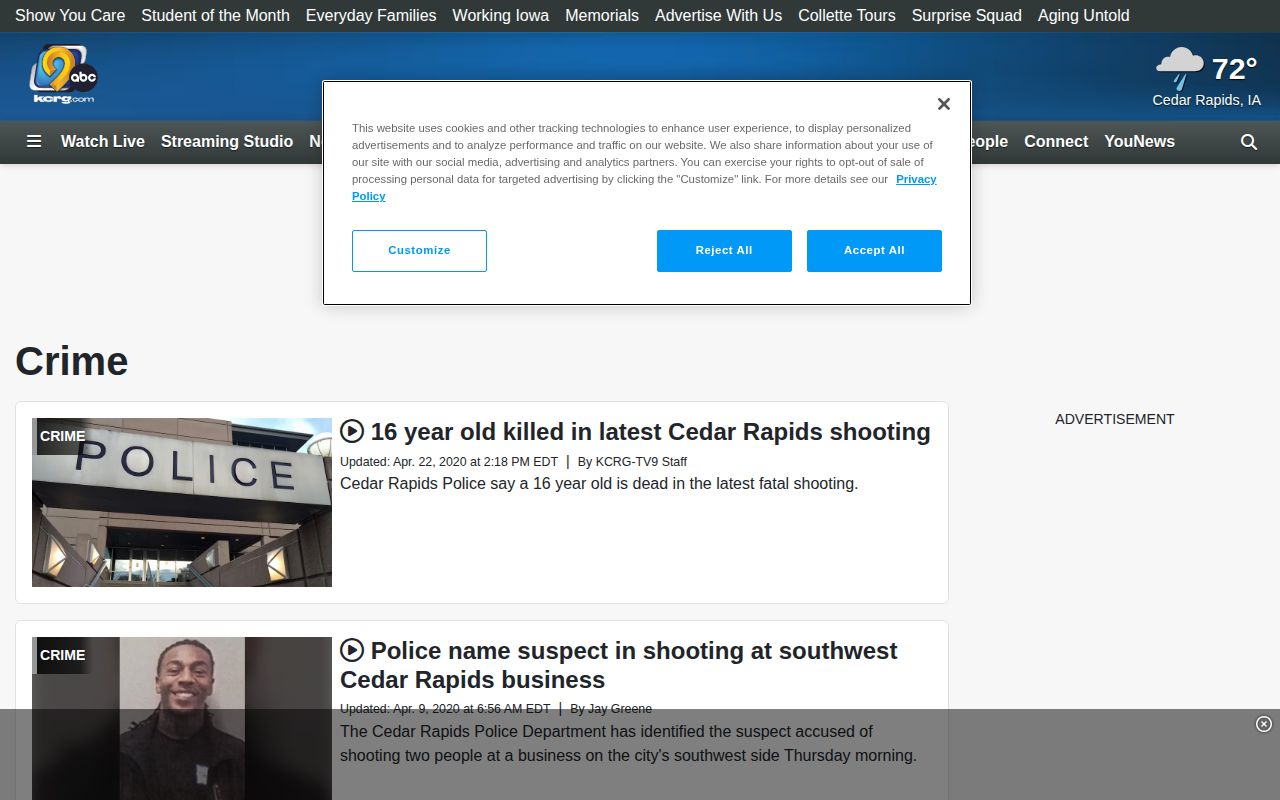The width and height of the screenshot is (1280, 800).
Task: Open Police name suspect shooting headline
Action: tap(619, 665)
